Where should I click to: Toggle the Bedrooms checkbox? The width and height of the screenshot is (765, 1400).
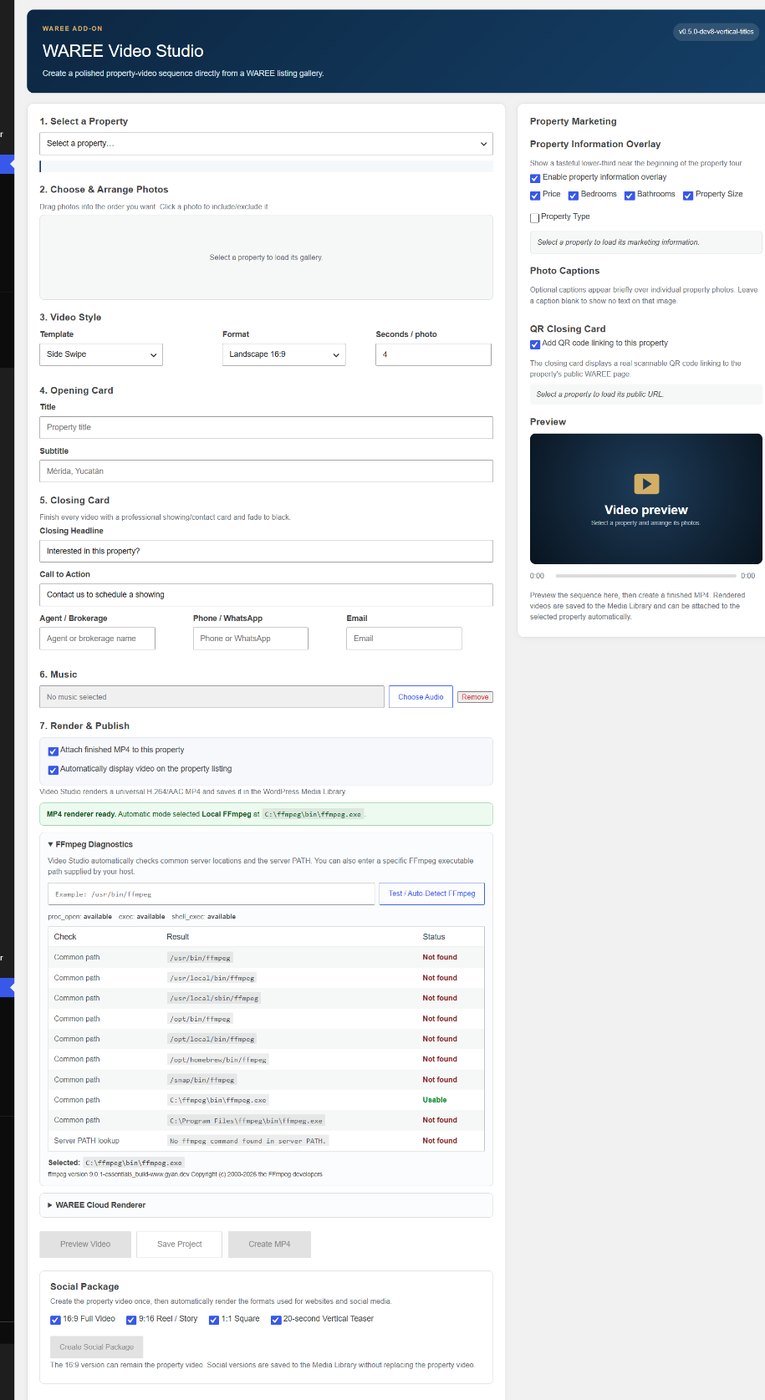(574, 195)
